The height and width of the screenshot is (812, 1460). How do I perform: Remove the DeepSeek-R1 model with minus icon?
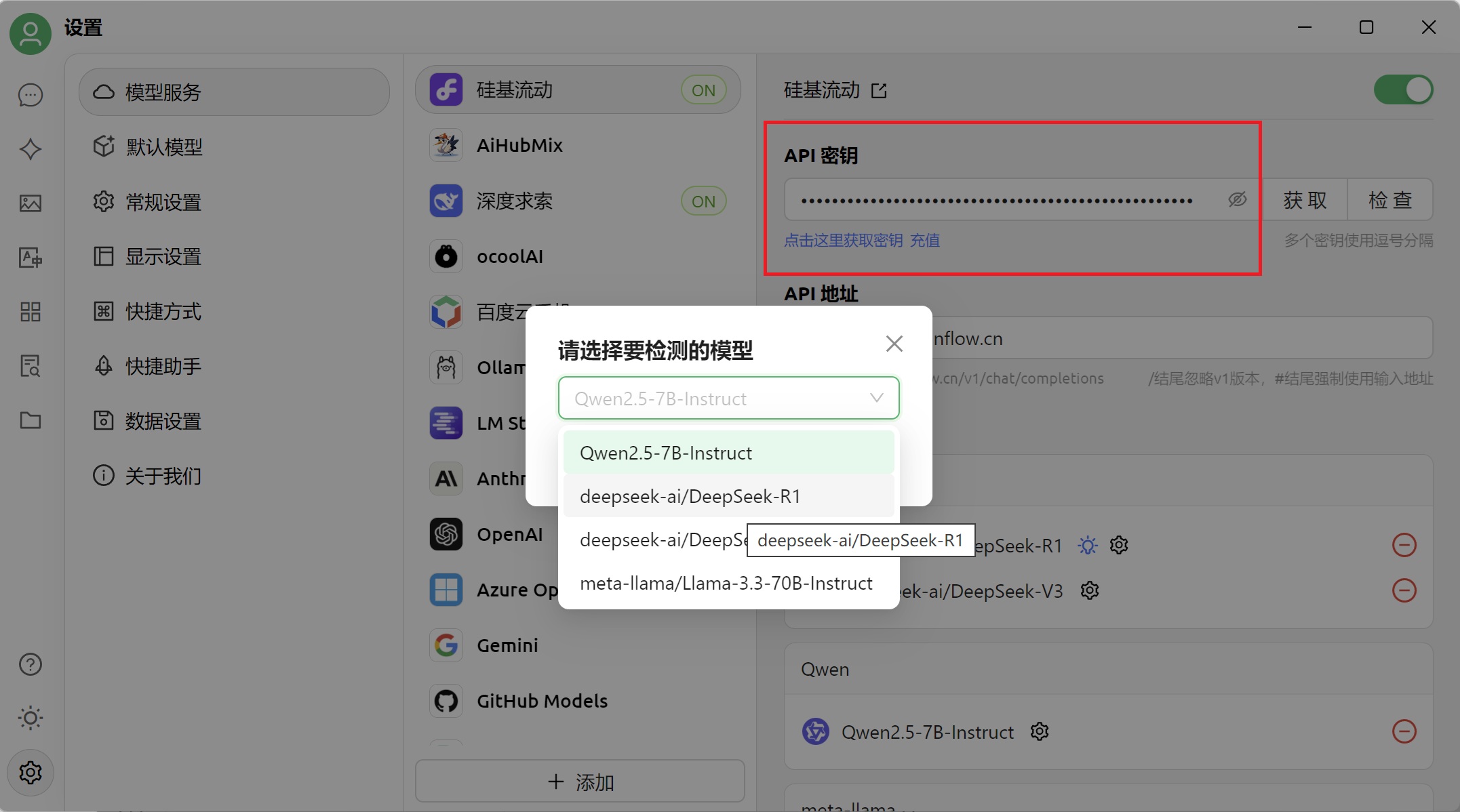(1404, 545)
